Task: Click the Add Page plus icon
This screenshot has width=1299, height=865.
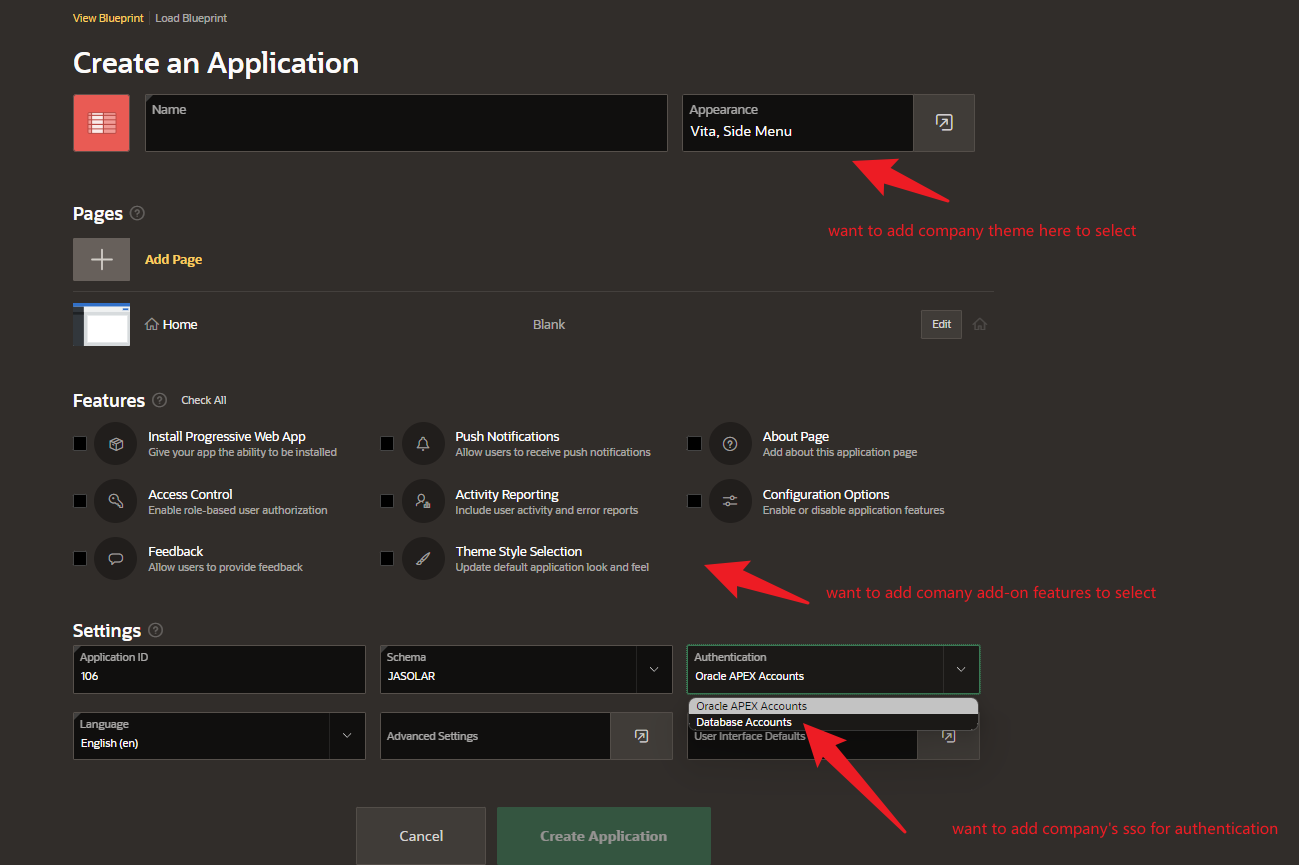Action: click(101, 259)
